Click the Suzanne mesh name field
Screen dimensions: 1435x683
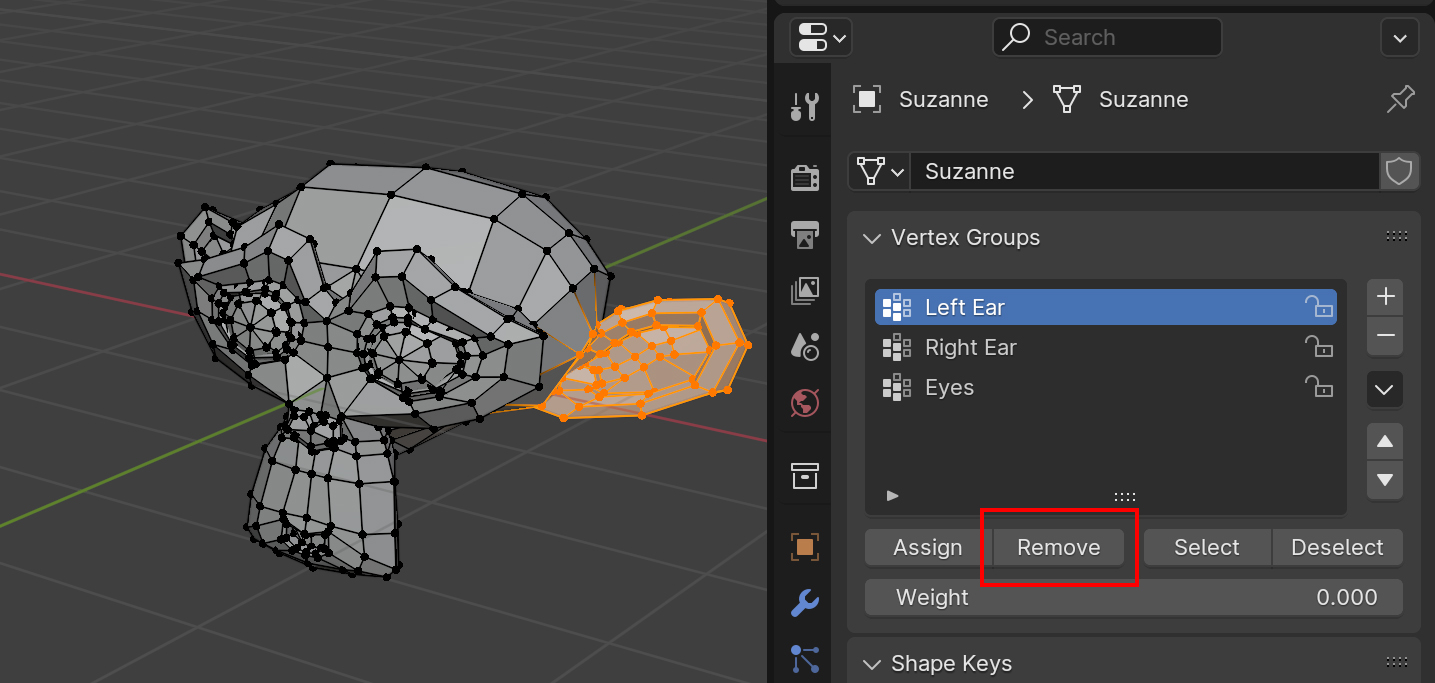click(x=1145, y=171)
